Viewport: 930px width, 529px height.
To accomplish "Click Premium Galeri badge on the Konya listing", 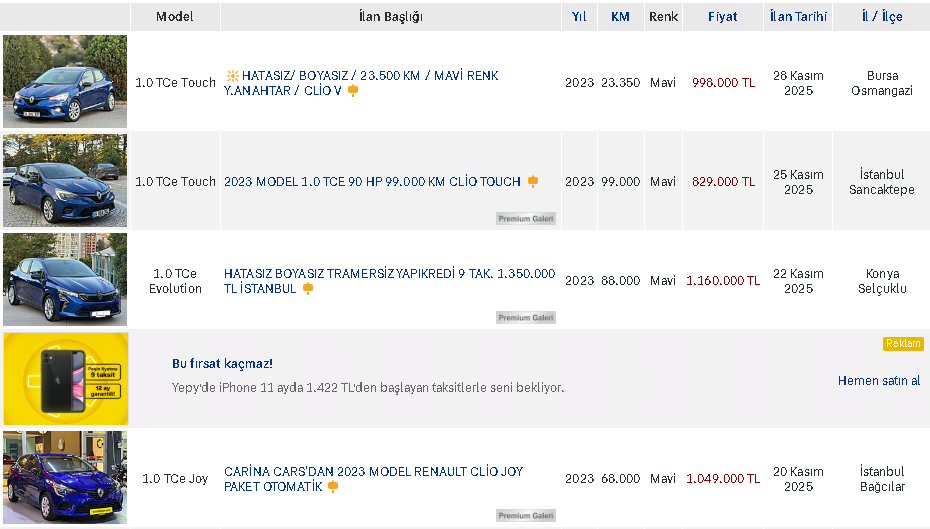I will pyautogui.click(x=526, y=317).
